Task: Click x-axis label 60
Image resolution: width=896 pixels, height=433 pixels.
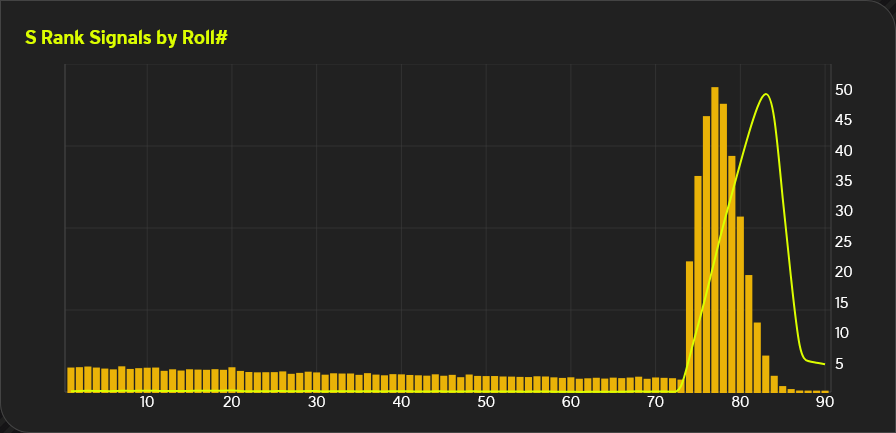Action: [570, 402]
